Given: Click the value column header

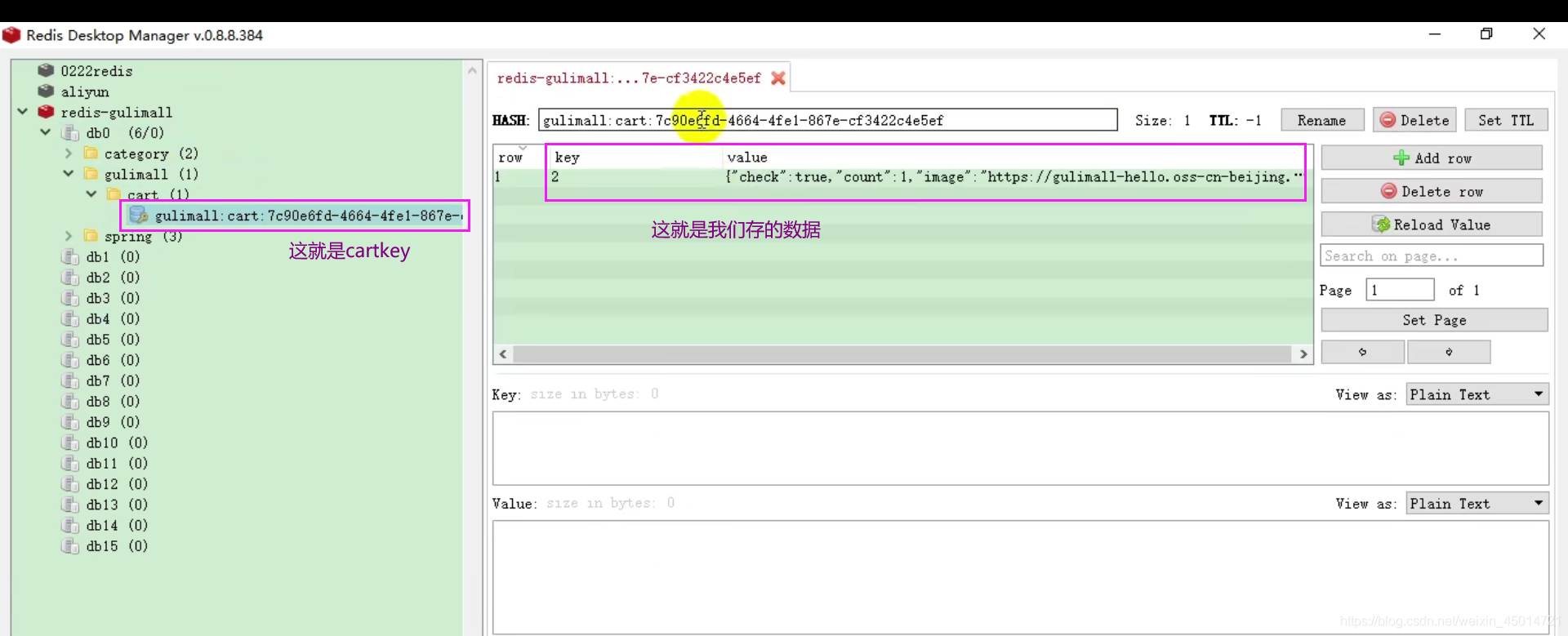Looking at the screenshot, I should tap(1013, 158).
